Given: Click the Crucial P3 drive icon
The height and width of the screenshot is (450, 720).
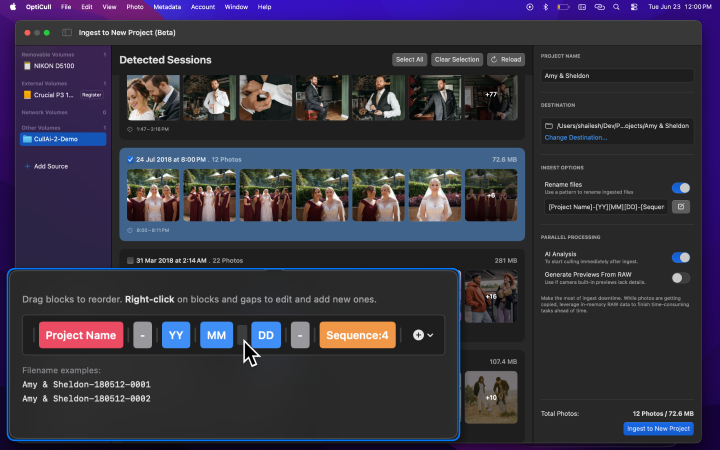Looking at the screenshot, I should (27, 95).
